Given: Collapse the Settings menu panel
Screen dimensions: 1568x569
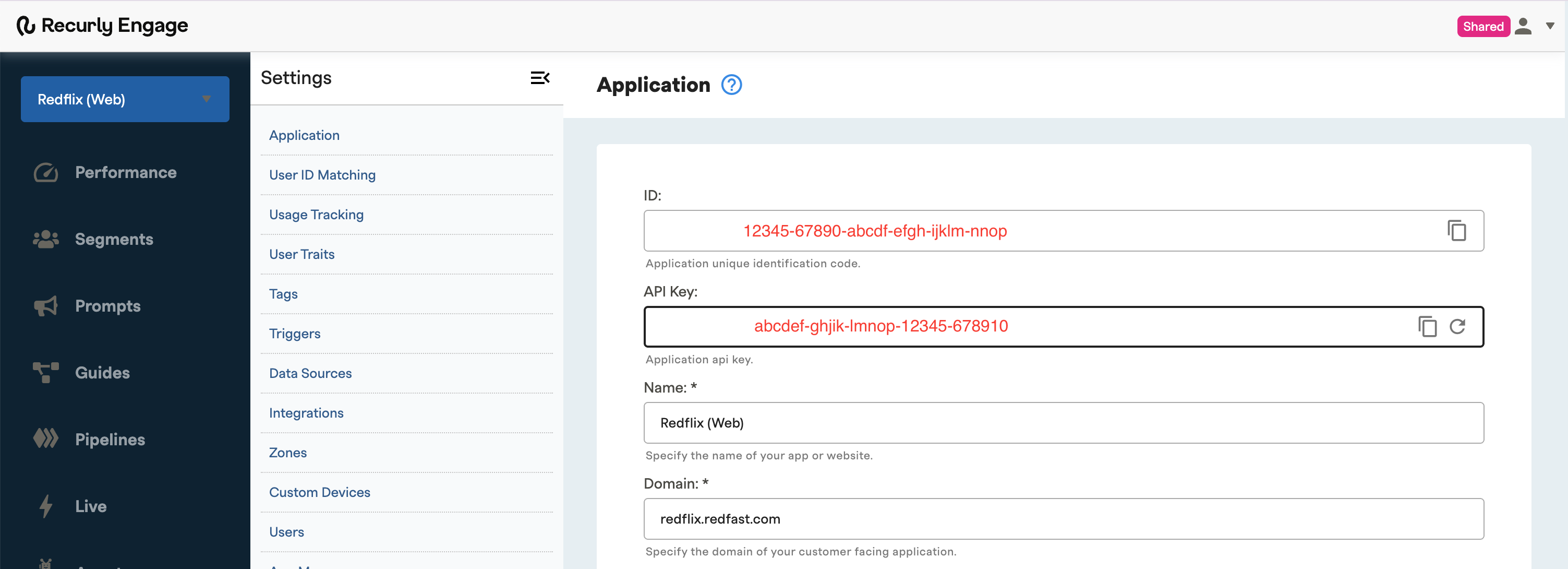Looking at the screenshot, I should click(539, 78).
